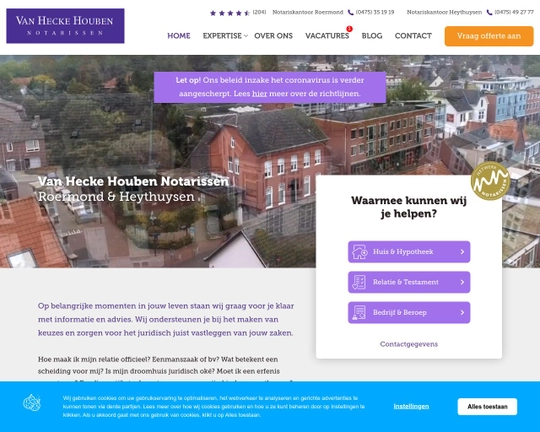The width and height of the screenshot is (540, 432).
Task: Click the Van Hecke Houben Notarissen logo
Action: 65,26
